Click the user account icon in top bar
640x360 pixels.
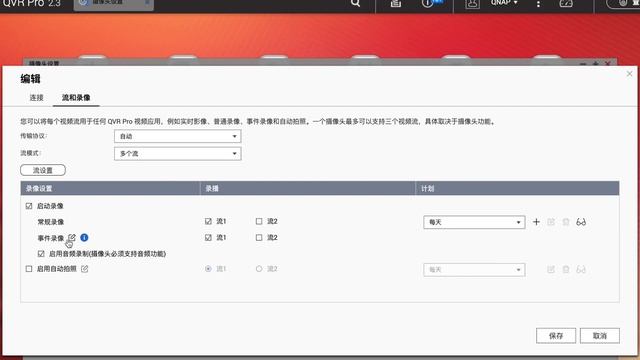[472, 4]
